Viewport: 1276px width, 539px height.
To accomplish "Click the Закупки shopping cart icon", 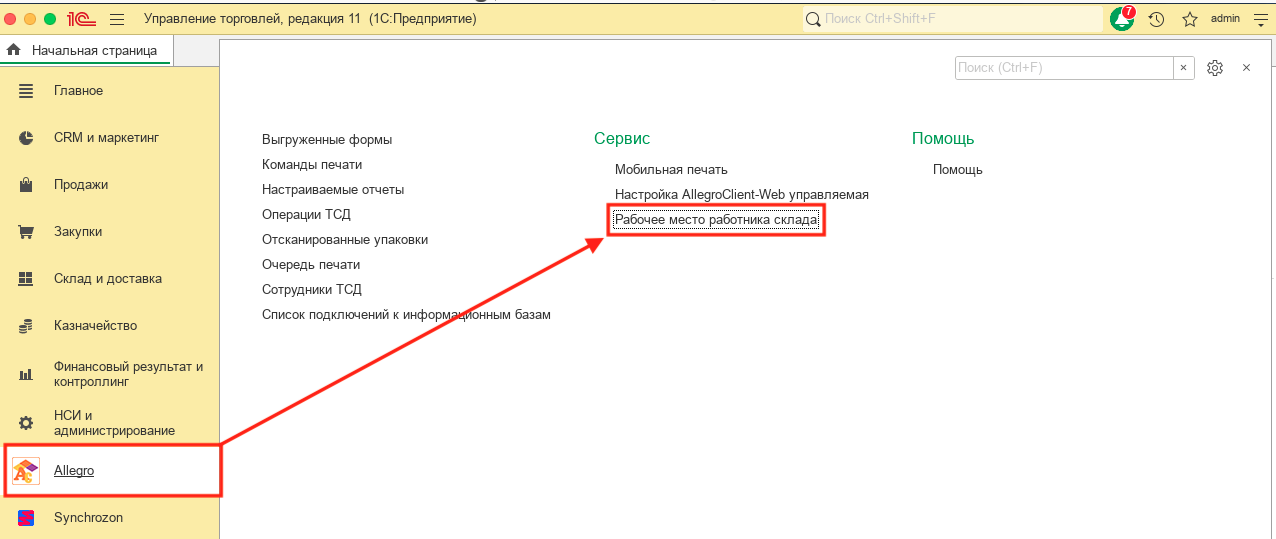I will [x=26, y=231].
